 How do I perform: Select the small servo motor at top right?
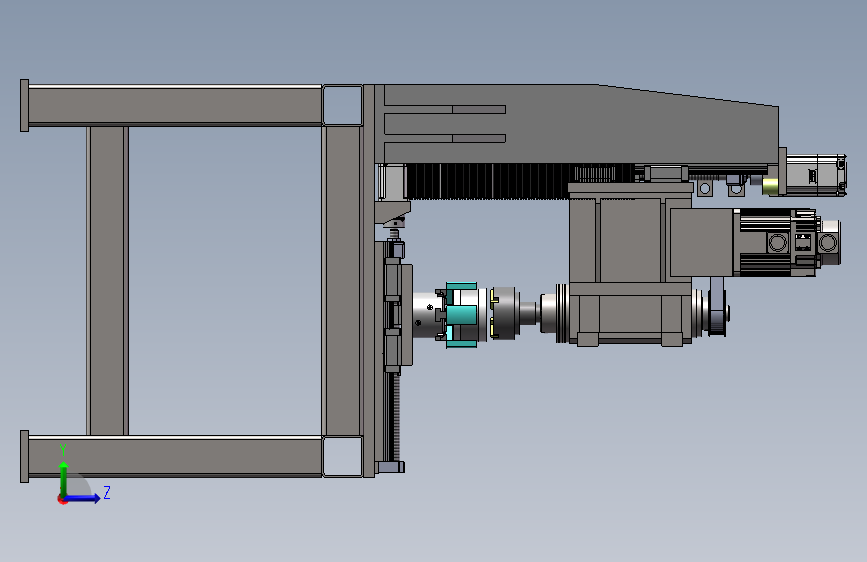816,175
